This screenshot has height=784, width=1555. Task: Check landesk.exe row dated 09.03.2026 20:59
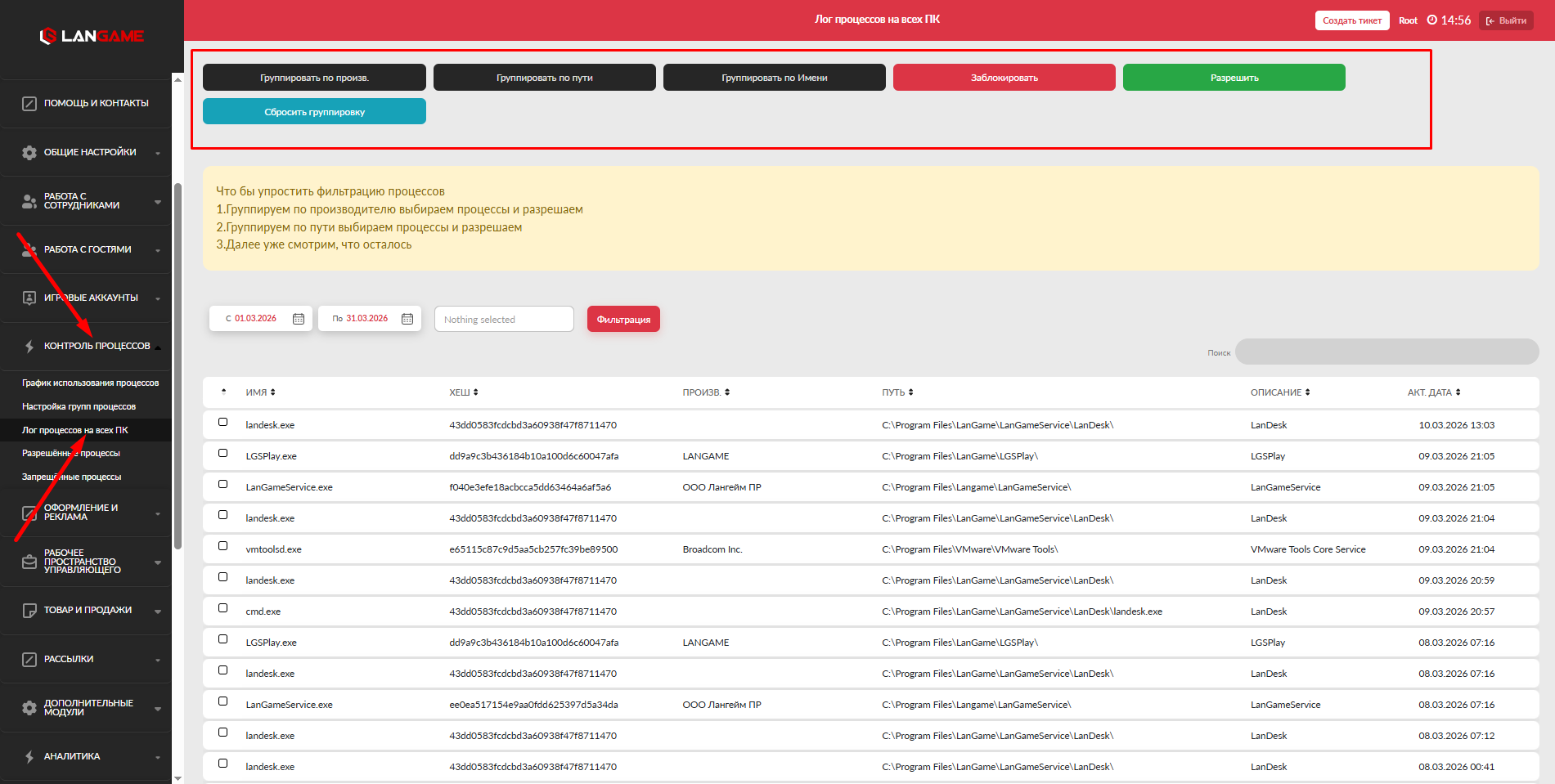click(222, 577)
